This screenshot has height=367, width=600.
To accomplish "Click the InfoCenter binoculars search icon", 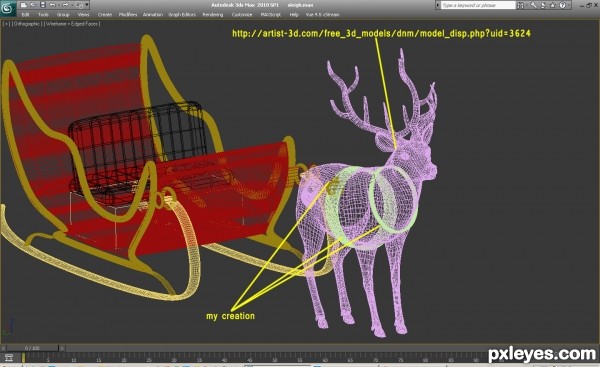I will (521, 5).
